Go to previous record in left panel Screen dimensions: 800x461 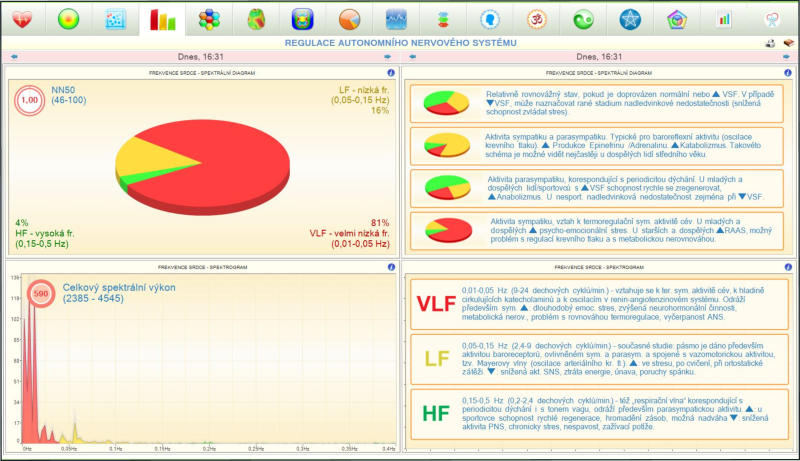pos(11,58)
